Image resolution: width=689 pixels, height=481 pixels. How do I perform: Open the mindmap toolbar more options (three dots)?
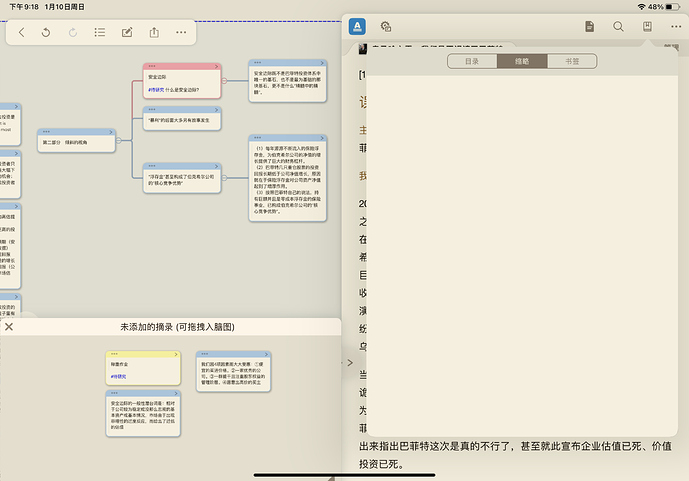(x=181, y=32)
